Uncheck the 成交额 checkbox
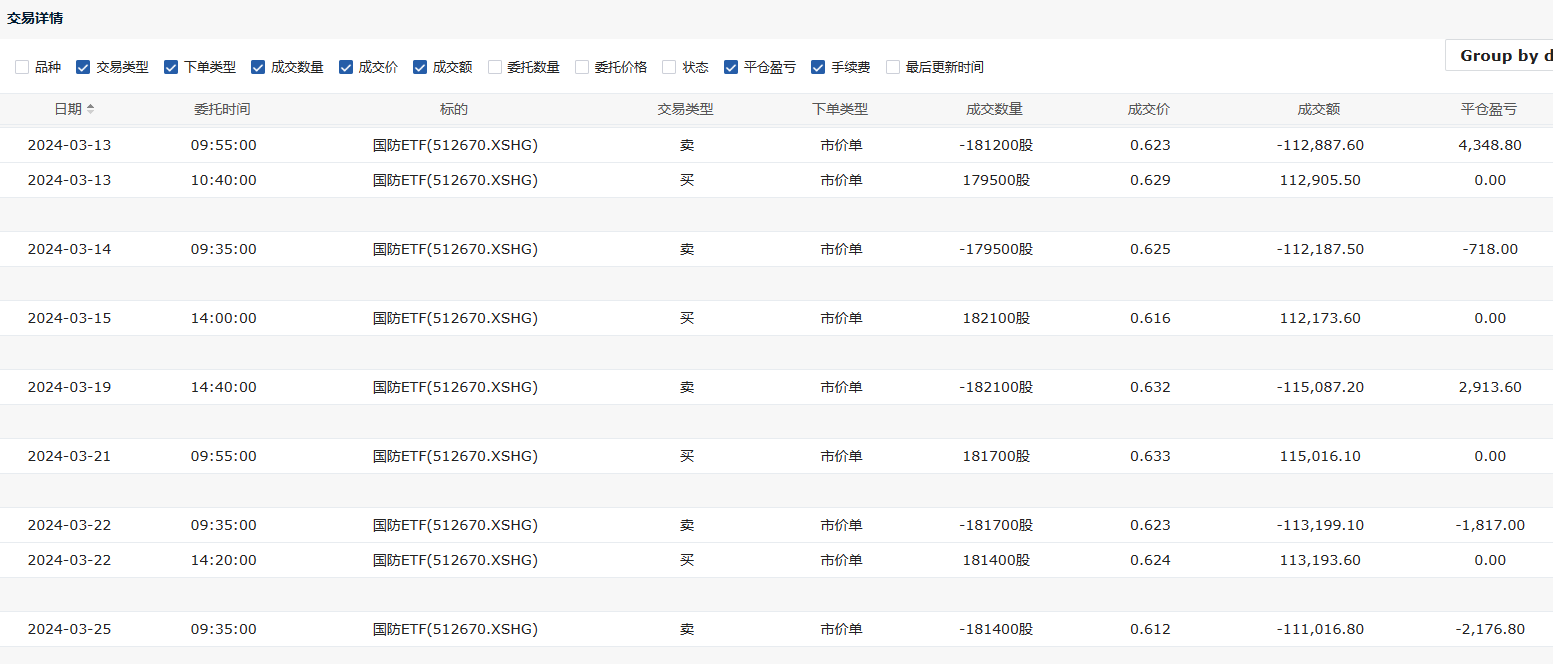 (x=420, y=67)
